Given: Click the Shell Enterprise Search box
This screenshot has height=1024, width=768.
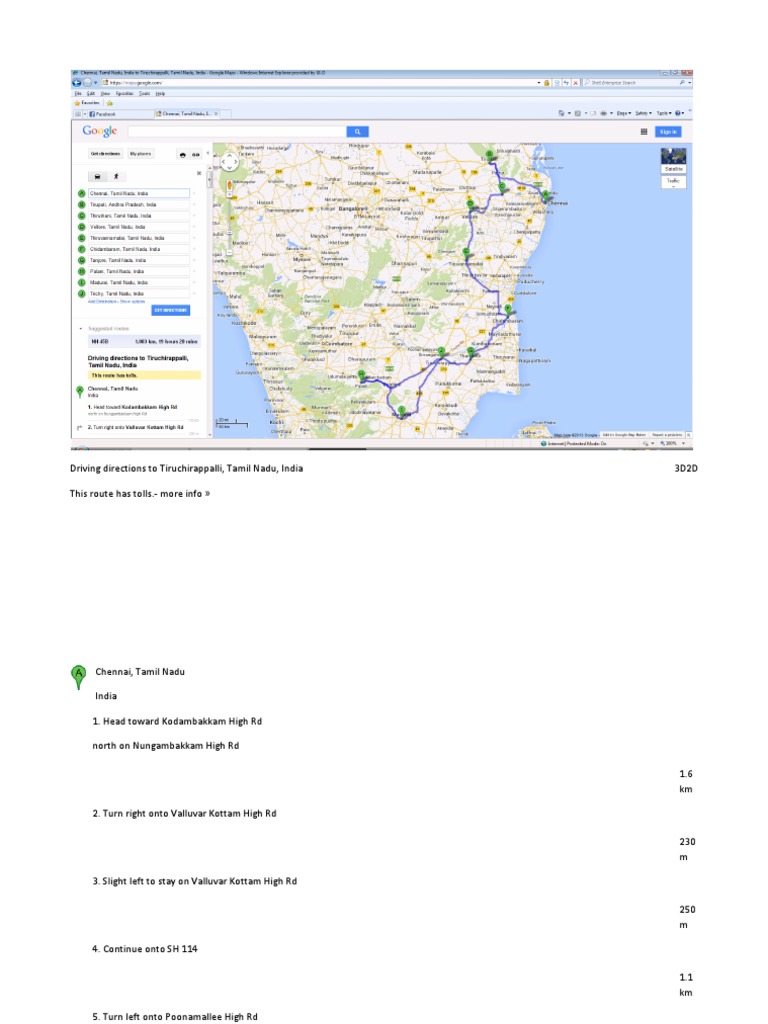Looking at the screenshot, I should coord(633,83).
